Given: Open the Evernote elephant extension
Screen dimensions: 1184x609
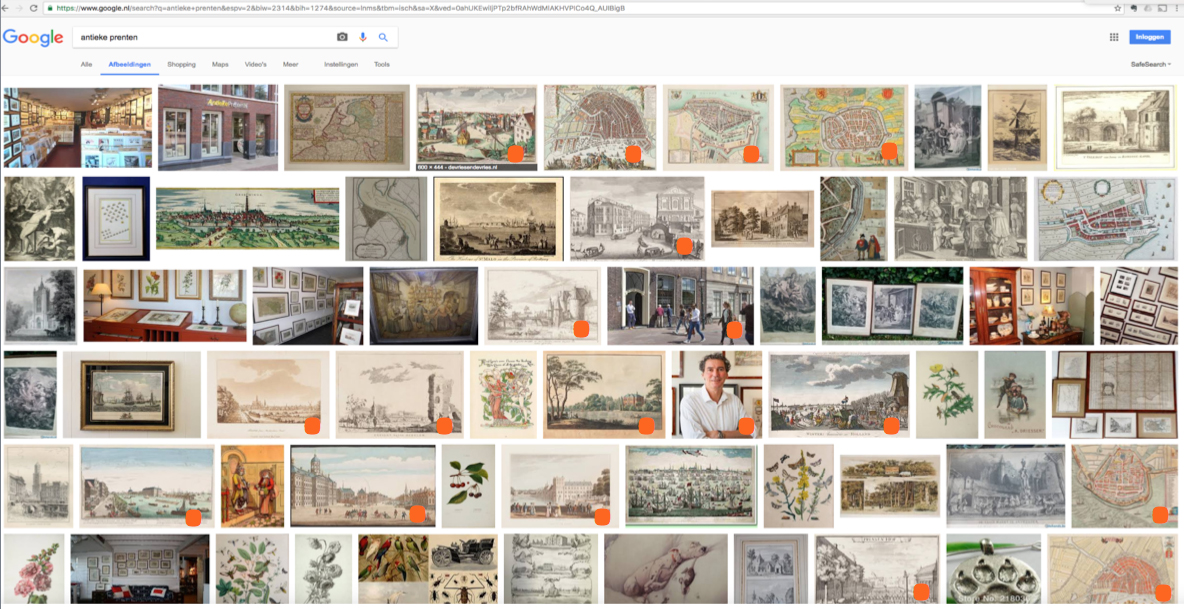Looking at the screenshot, I should (x=1134, y=8).
